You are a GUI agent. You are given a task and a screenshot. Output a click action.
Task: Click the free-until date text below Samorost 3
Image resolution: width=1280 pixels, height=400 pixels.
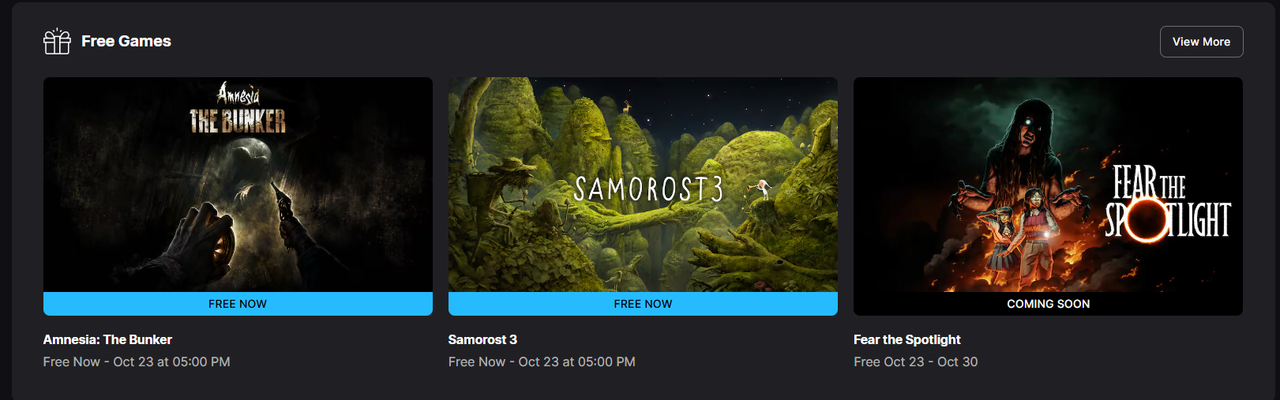[542, 362]
